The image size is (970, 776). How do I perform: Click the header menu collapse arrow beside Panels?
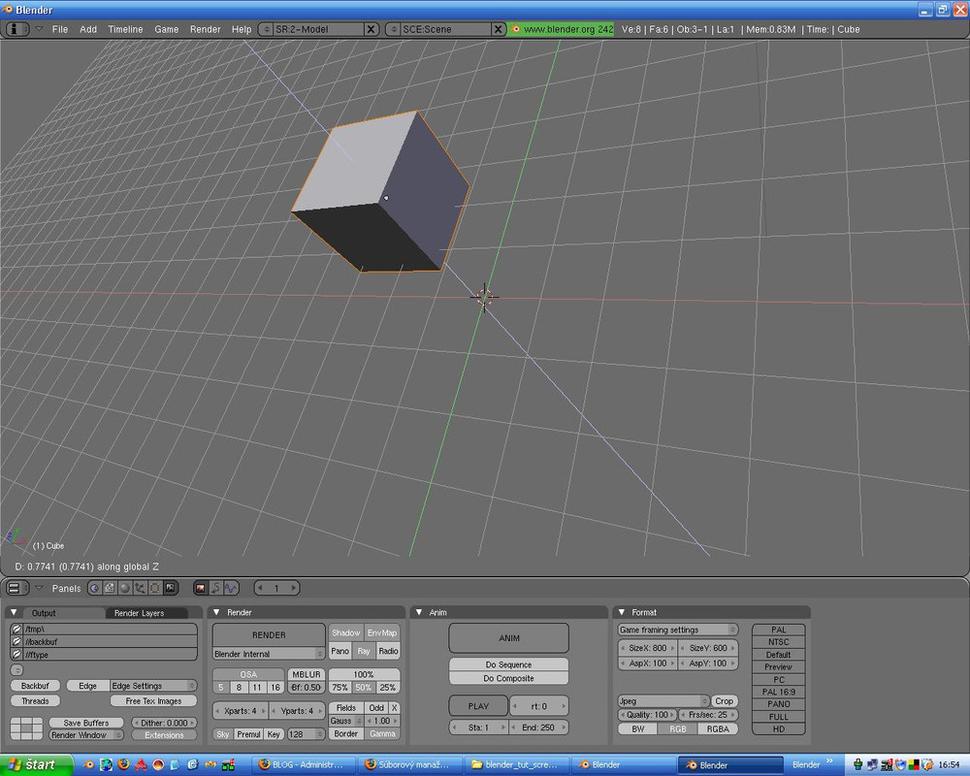tap(39, 587)
